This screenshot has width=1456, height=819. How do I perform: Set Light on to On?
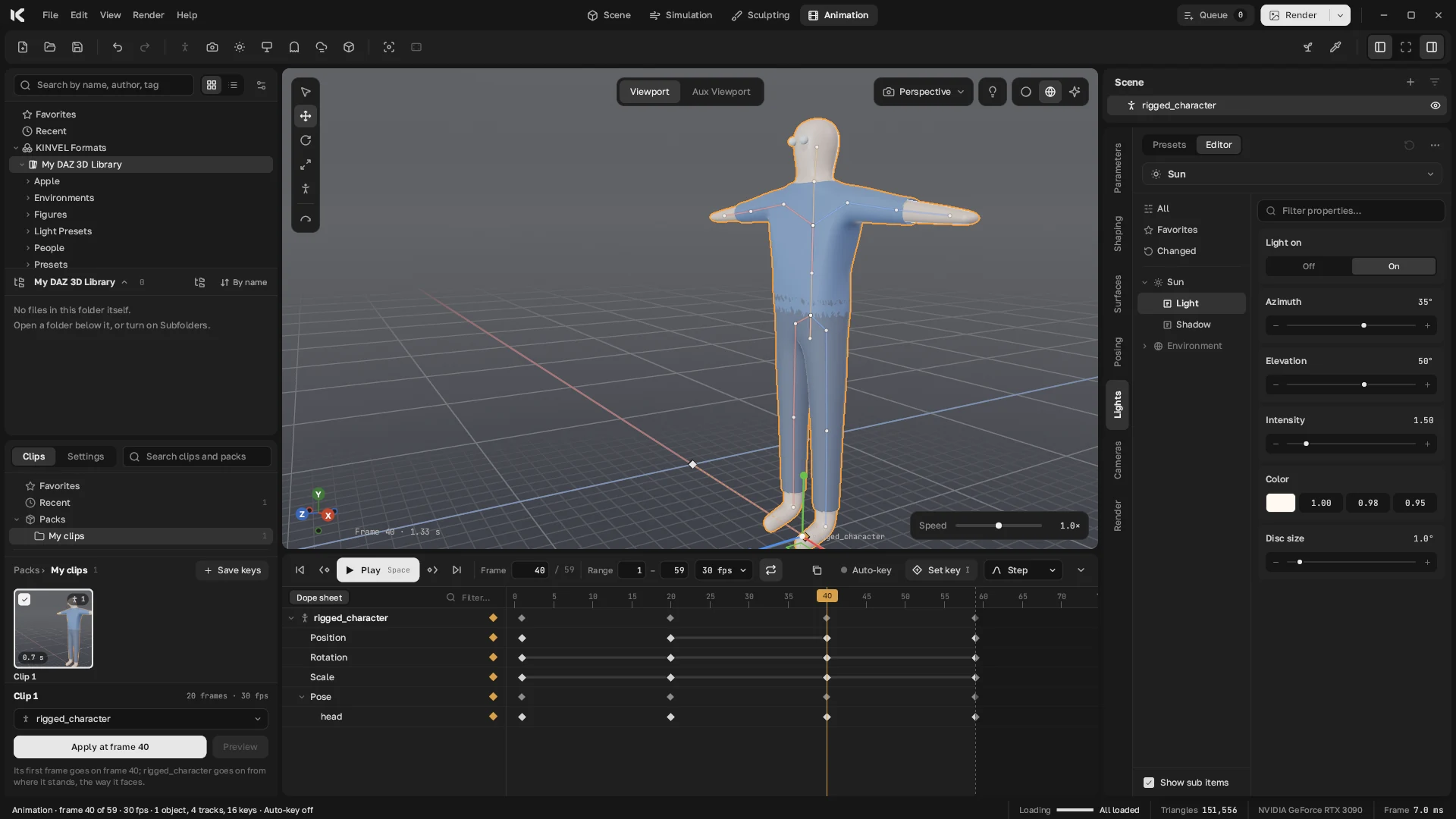1394,266
